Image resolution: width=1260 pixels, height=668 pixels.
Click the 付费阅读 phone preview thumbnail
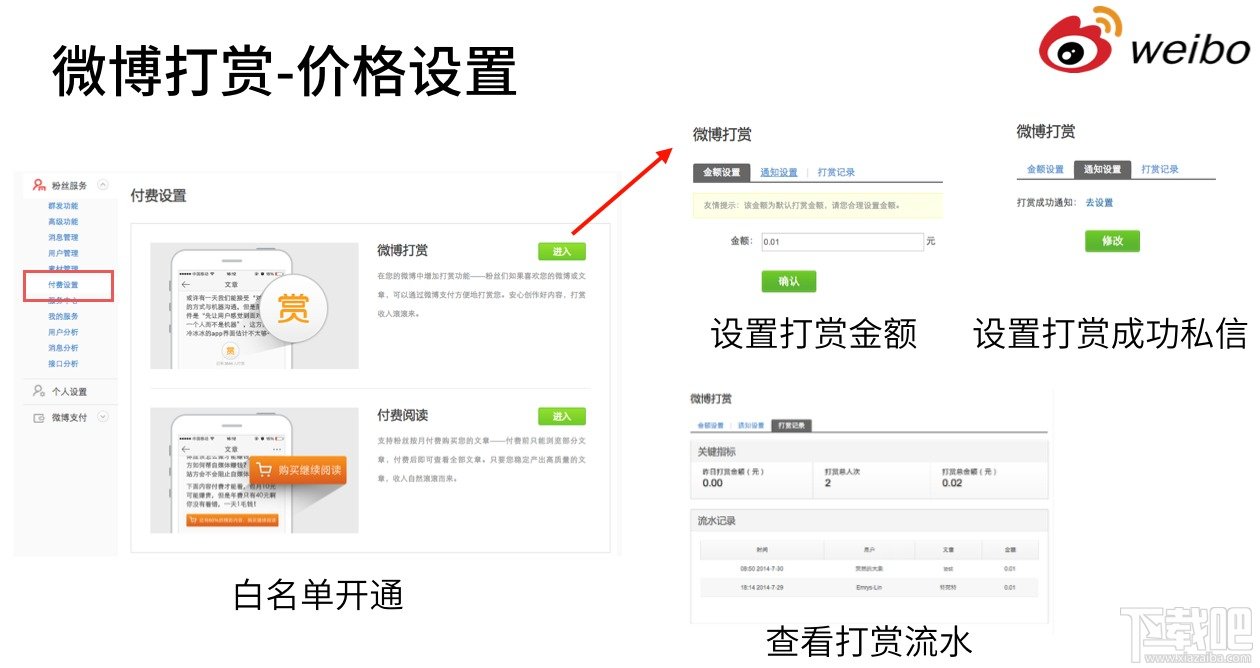click(x=255, y=470)
